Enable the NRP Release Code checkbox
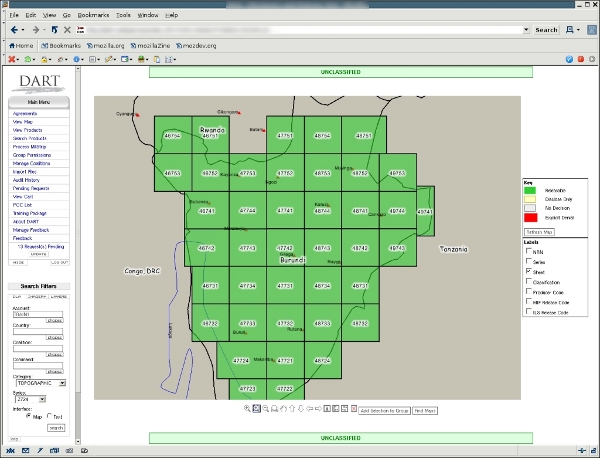 pyautogui.click(x=529, y=301)
